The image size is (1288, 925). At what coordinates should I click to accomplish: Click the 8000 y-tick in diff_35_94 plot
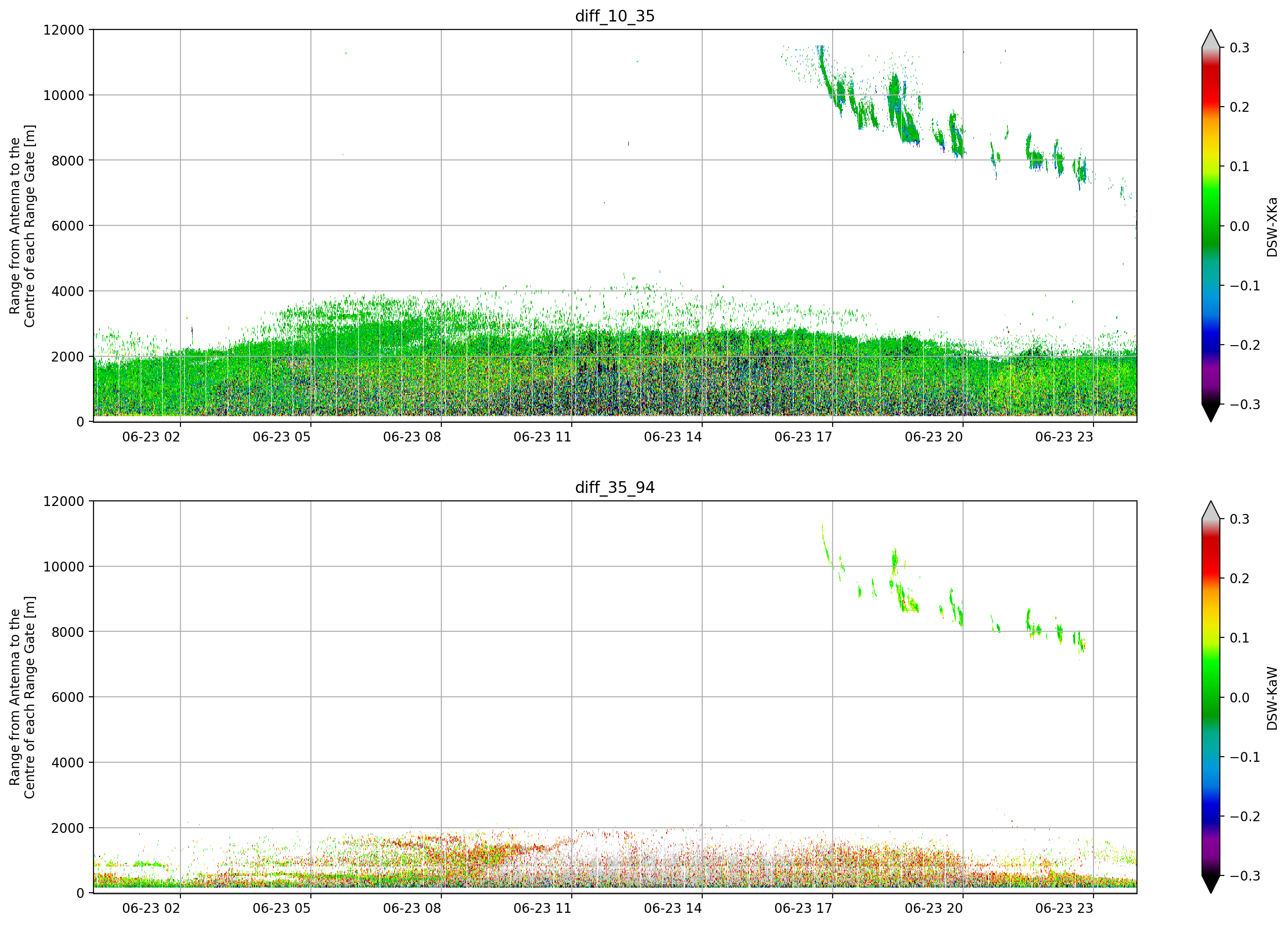point(68,632)
